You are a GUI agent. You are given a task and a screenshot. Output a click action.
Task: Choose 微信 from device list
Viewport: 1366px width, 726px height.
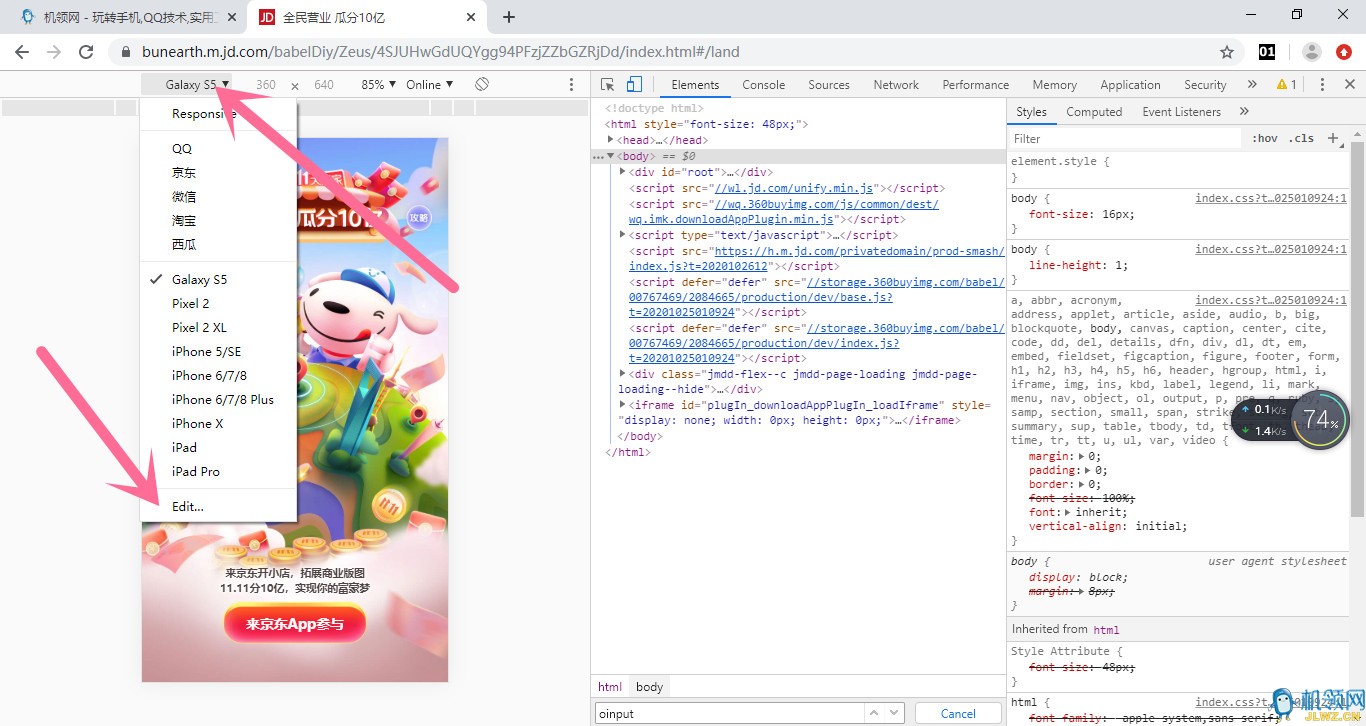(218, 197)
